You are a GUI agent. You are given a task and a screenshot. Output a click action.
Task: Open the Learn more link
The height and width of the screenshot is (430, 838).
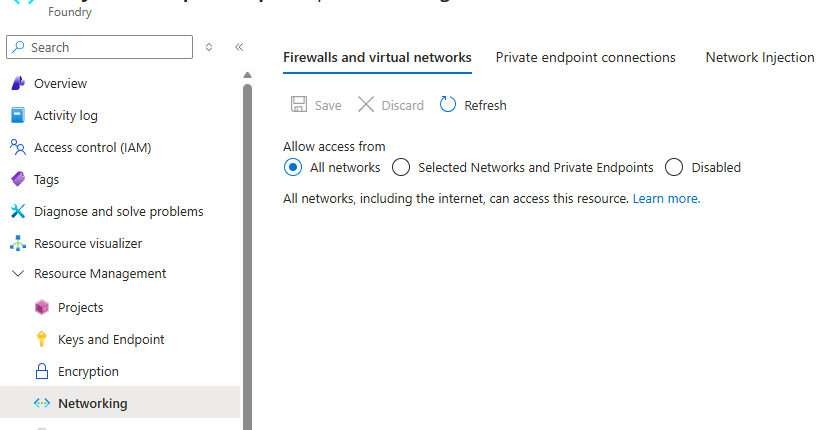click(x=665, y=199)
